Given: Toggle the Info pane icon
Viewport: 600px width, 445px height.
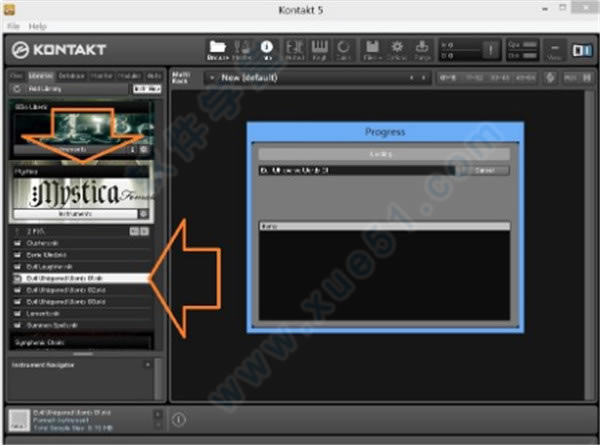Looking at the screenshot, I should pyautogui.click(x=267, y=50).
